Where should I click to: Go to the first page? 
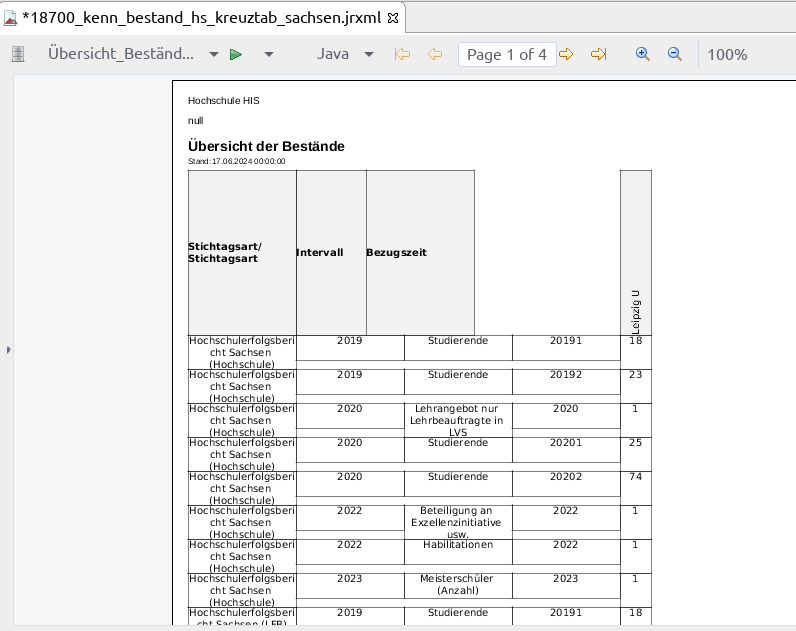coord(402,54)
